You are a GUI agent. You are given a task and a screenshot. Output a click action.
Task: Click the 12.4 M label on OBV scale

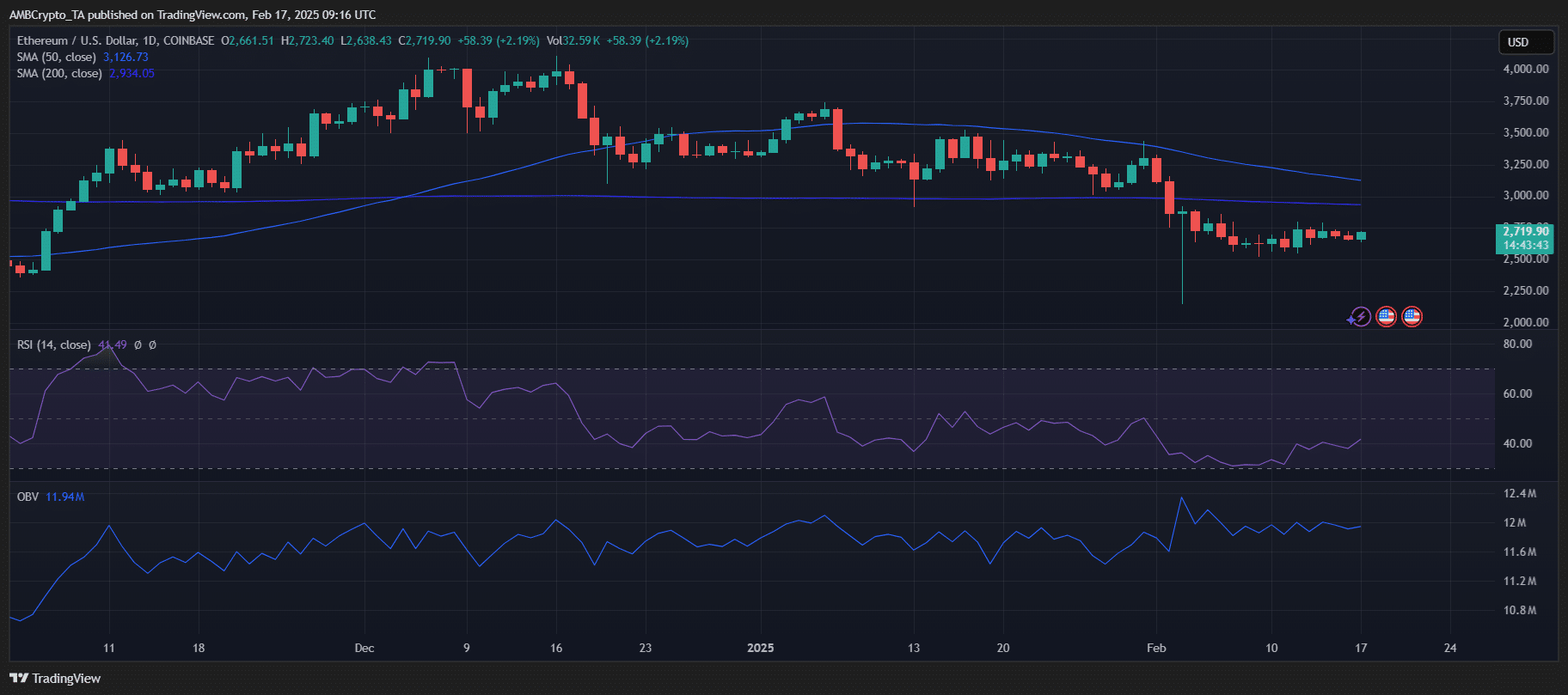tap(1519, 493)
